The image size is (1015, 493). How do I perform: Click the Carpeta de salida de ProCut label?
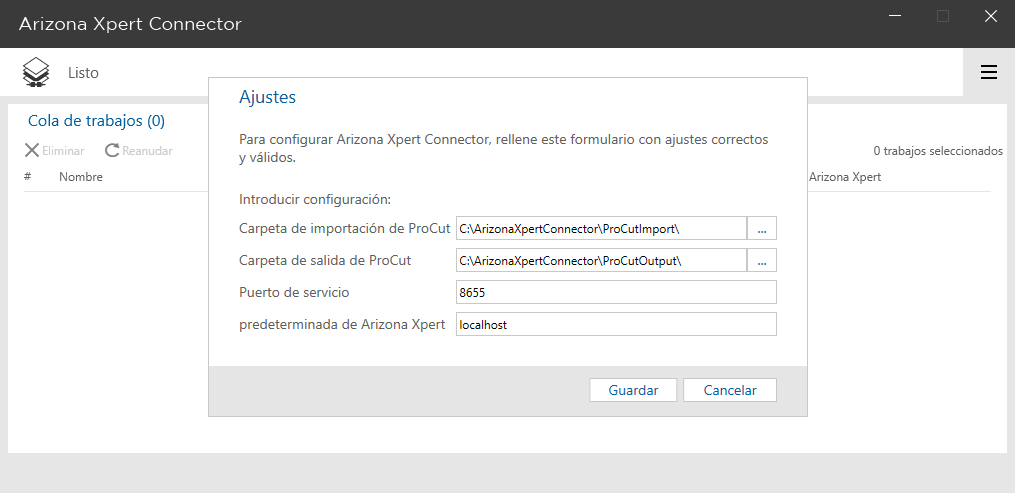pyautogui.click(x=325, y=261)
